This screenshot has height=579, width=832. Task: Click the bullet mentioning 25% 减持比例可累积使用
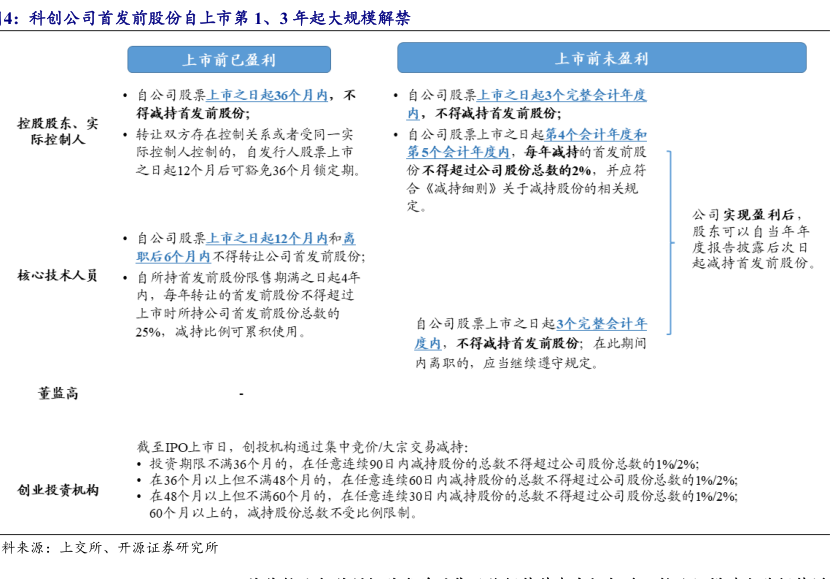coord(247,304)
